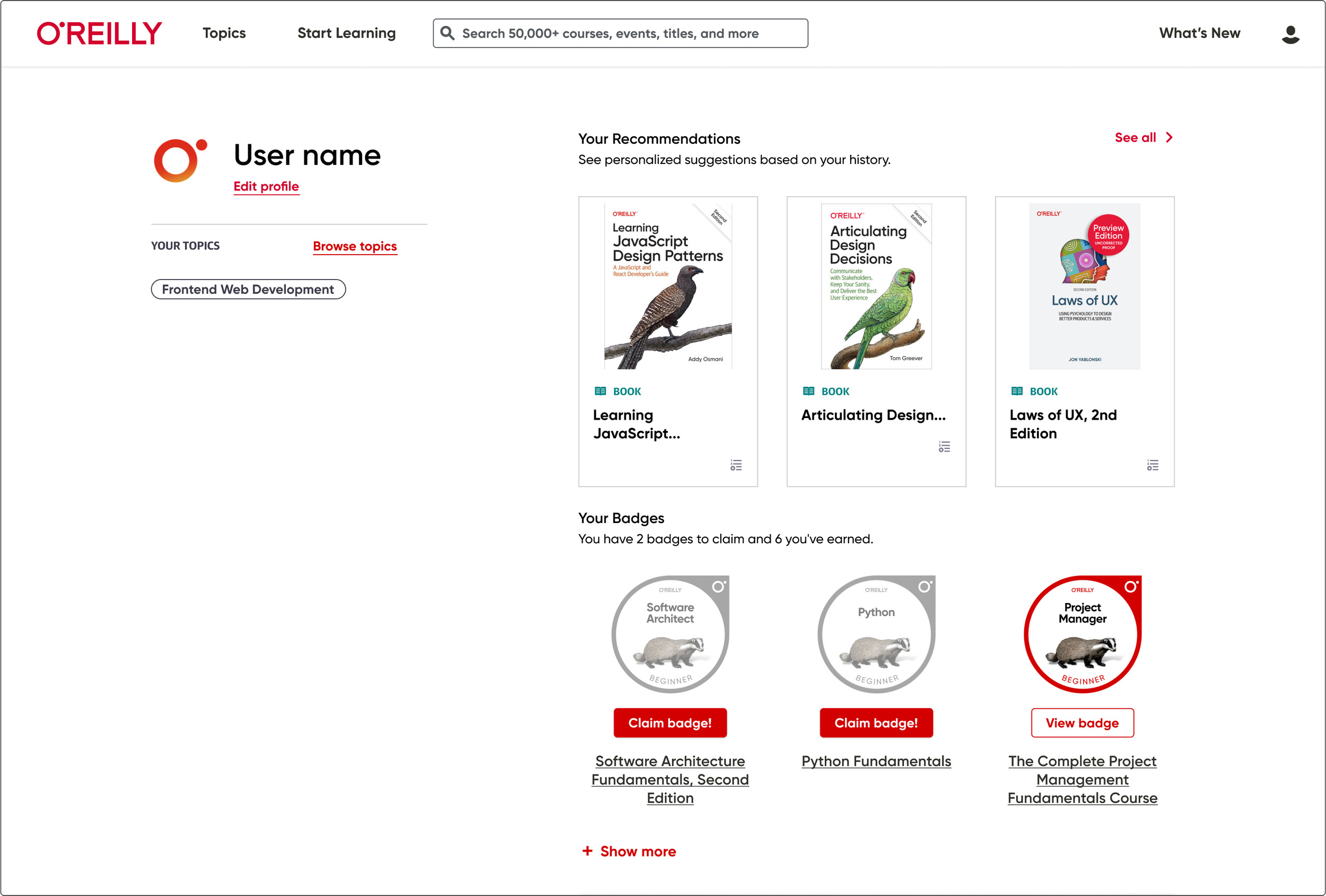Open the Topics menu

[224, 33]
